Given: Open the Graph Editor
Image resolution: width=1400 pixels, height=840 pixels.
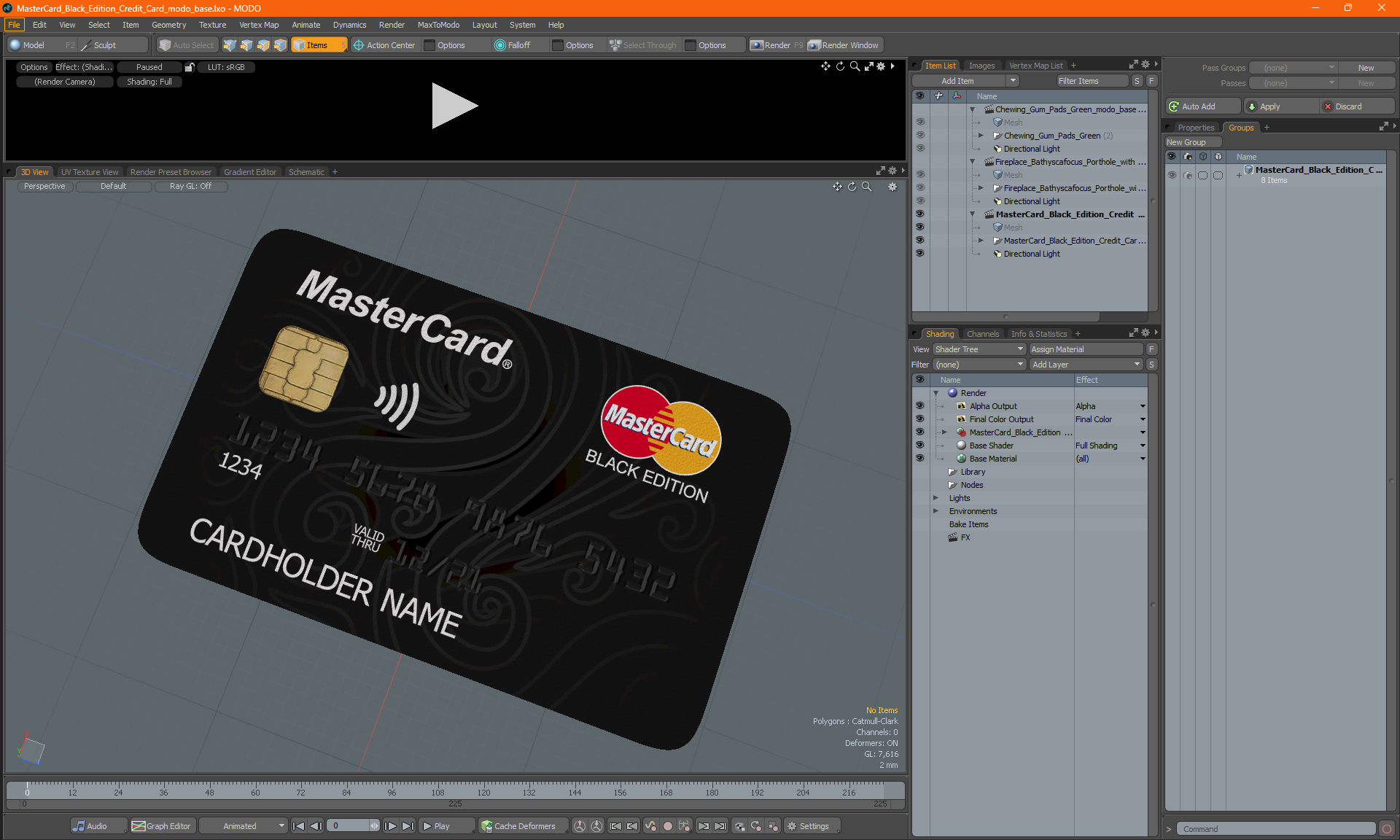Looking at the screenshot, I should (x=162, y=826).
